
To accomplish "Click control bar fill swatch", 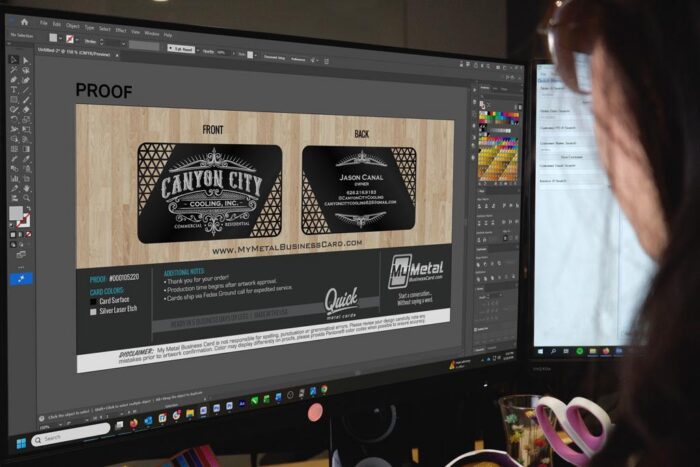I will [x=53, y=38].
